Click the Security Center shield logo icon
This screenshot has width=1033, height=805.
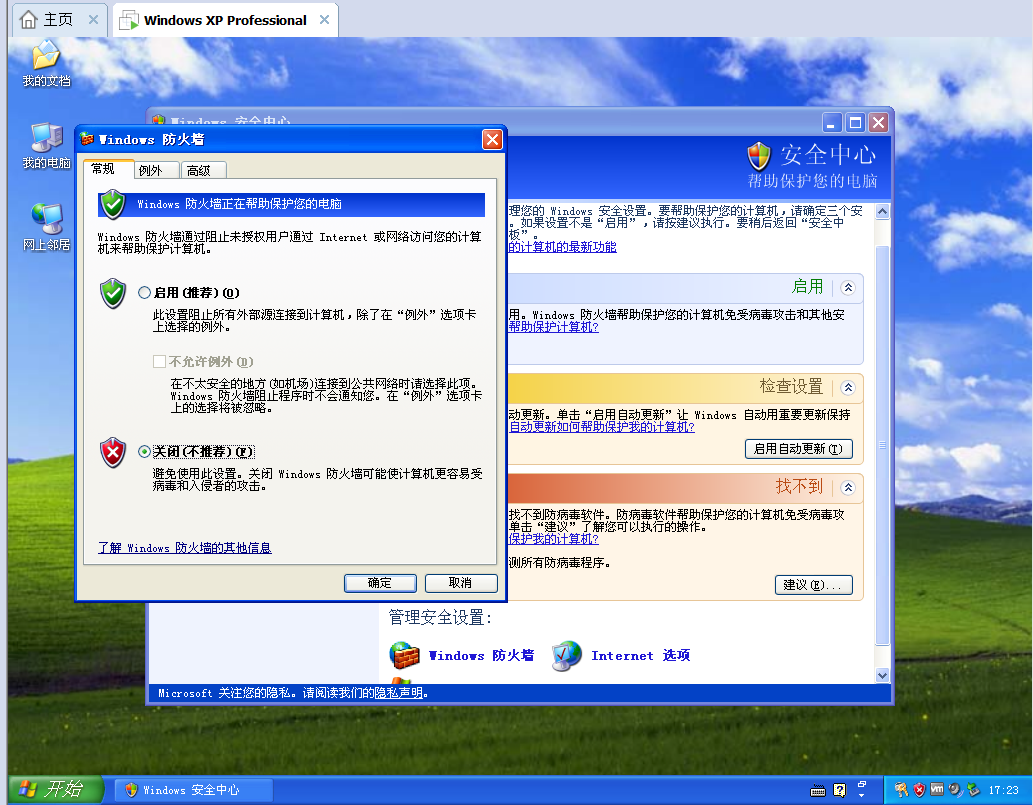759,156
